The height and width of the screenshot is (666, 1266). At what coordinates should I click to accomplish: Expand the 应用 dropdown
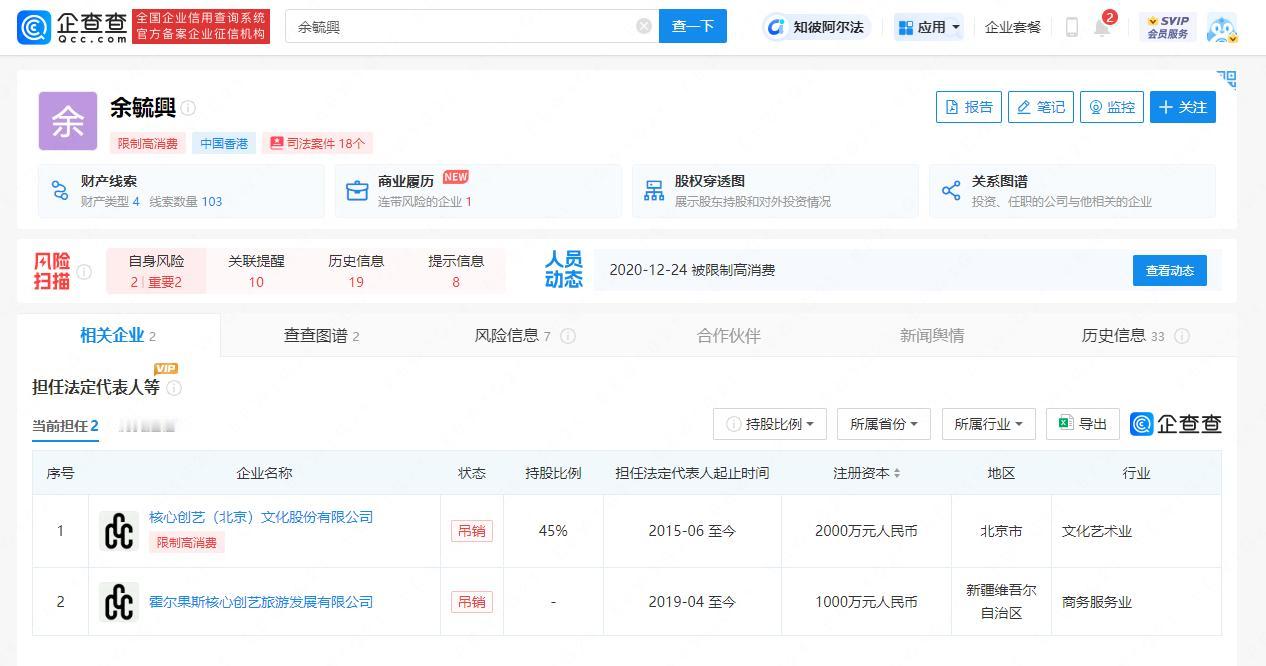929,27
